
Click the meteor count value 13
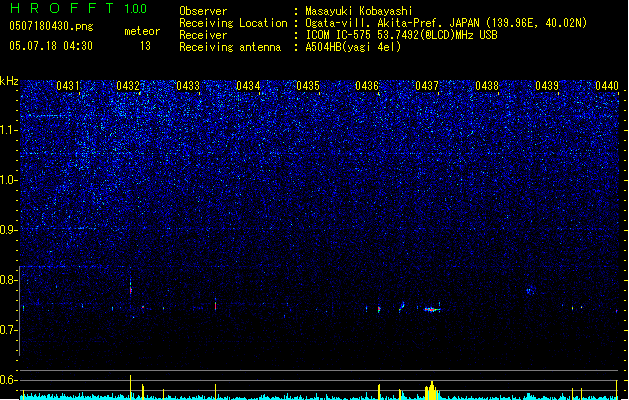[x=145, y=46]
